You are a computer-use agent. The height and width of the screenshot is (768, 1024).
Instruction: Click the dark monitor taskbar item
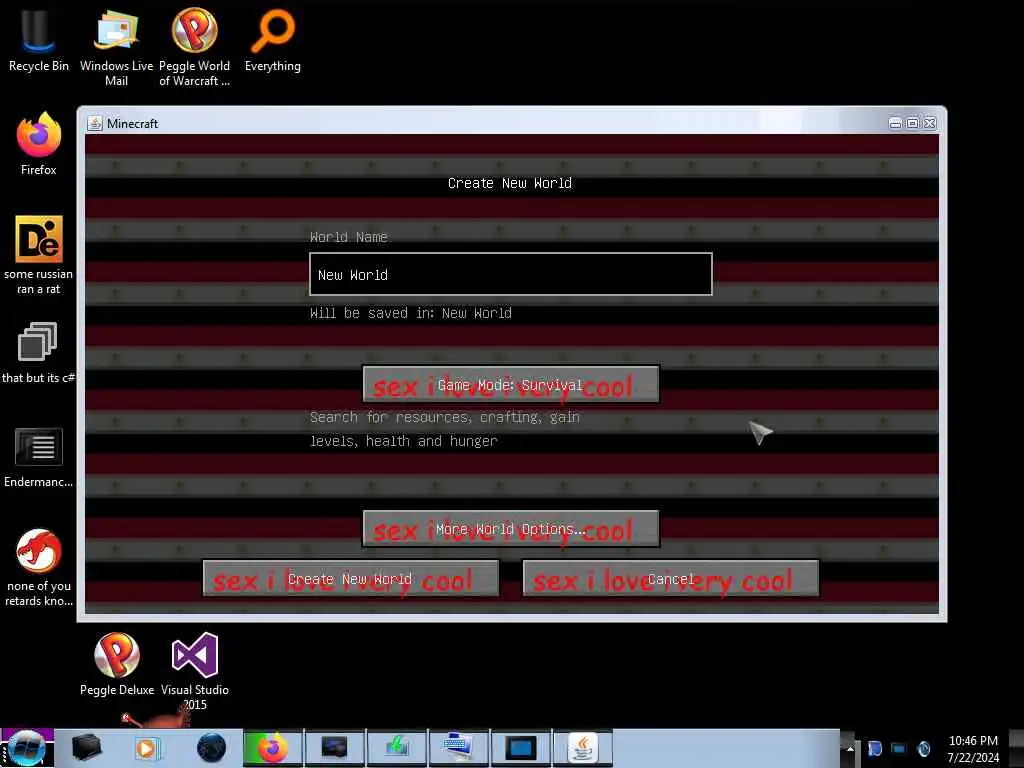coord(334,748)
